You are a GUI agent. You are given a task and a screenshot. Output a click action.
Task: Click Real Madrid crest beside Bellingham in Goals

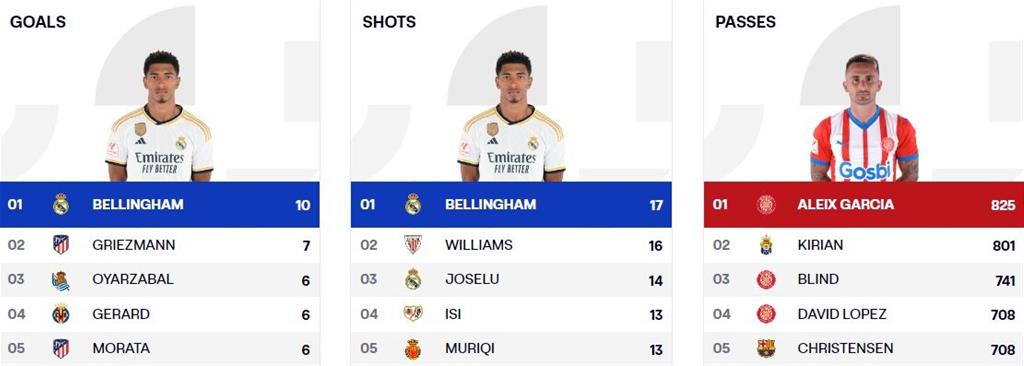coord(61,205)
